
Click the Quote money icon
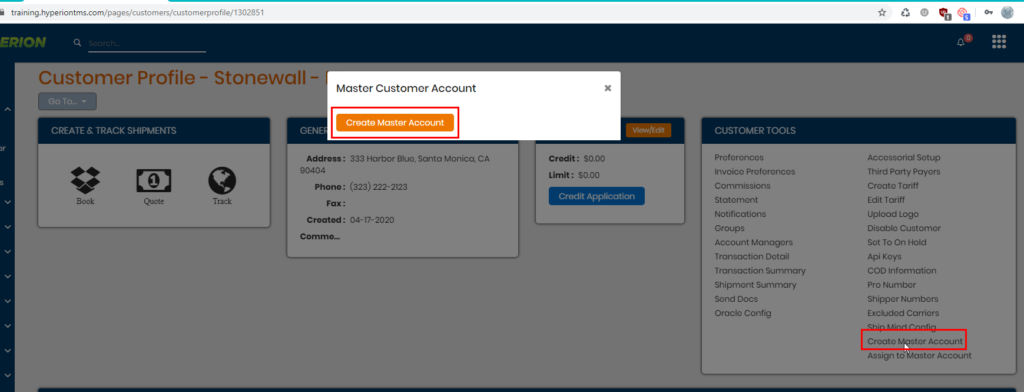tap(153, 180)
